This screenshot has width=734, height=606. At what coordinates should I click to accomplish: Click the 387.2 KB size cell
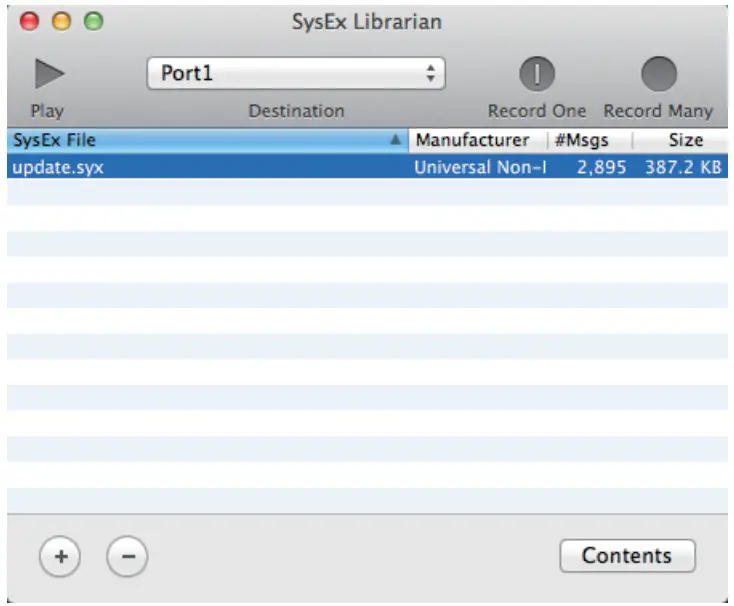point(683,167)
